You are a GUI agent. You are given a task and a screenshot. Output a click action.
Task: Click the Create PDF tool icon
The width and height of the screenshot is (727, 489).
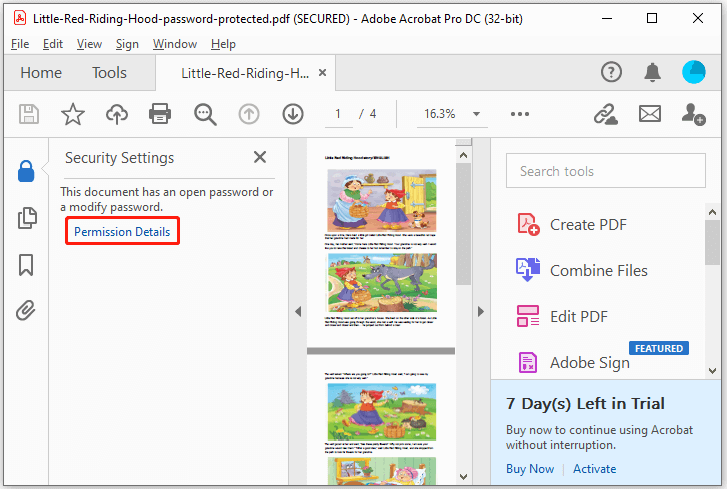pos(528,224)
